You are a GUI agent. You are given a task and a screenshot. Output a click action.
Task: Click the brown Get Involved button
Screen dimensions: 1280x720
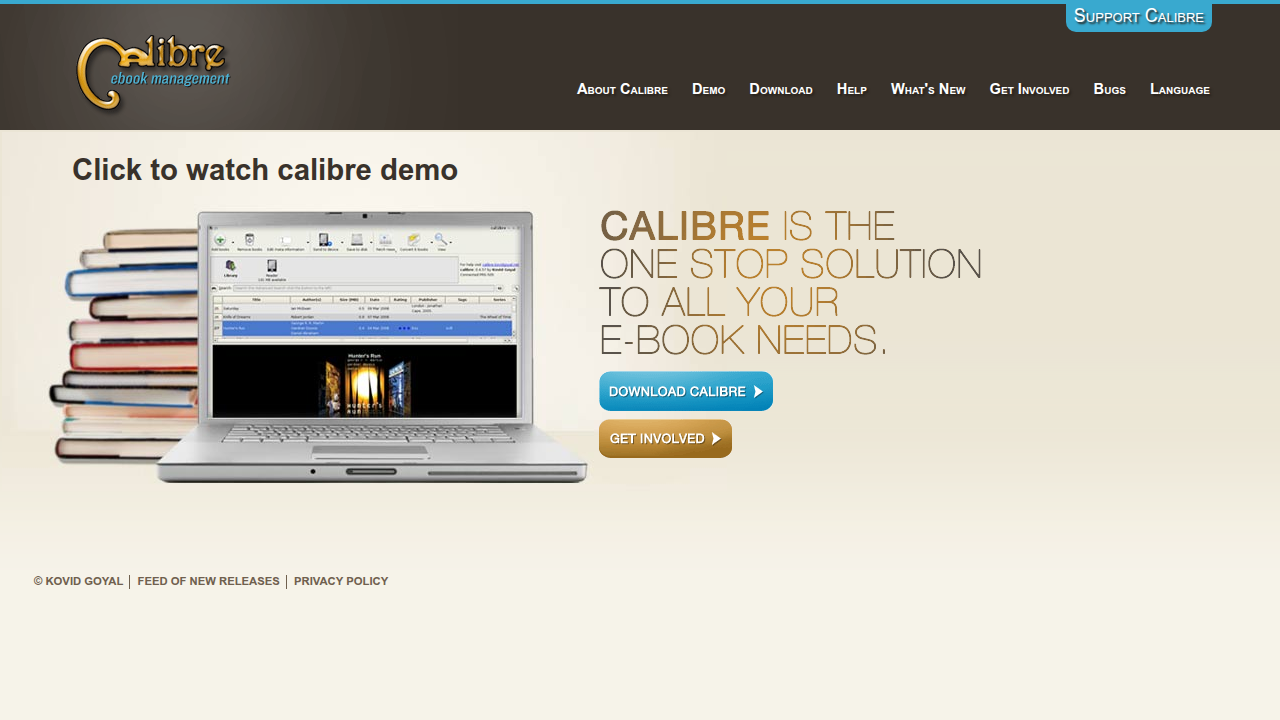pyautogui.click(x=665, y=438)
